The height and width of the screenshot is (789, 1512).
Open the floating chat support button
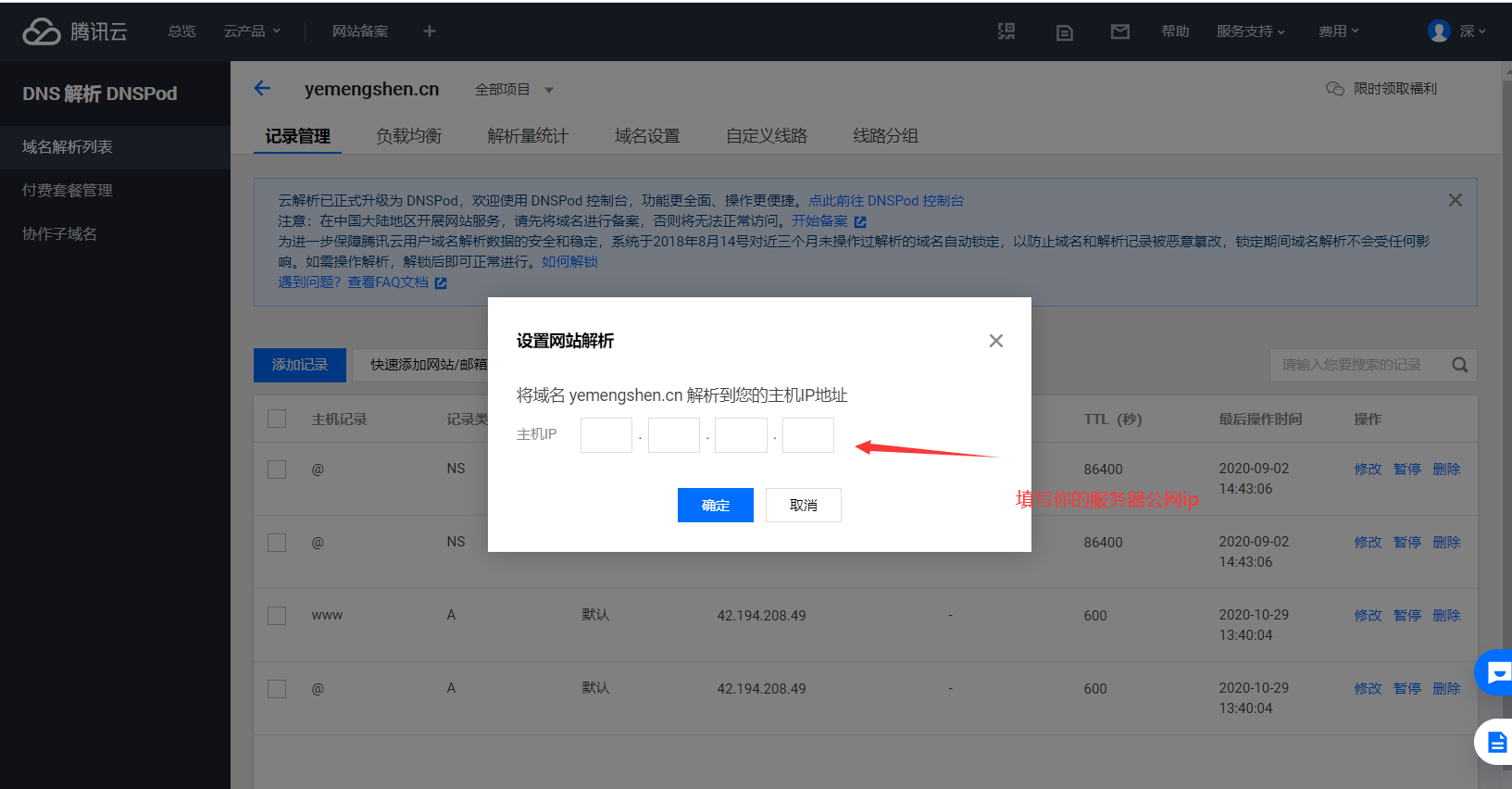coord(1494,673)
